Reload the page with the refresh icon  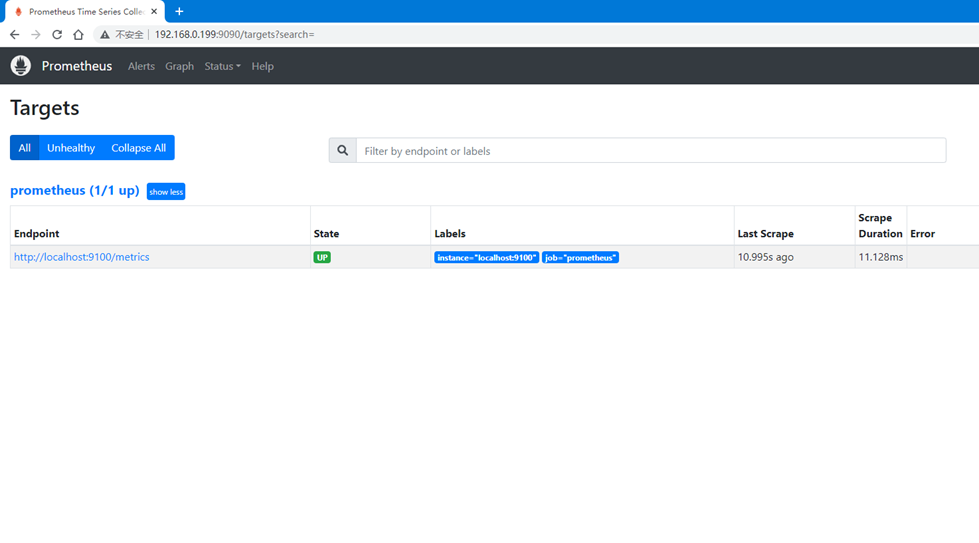click(57, 34)
